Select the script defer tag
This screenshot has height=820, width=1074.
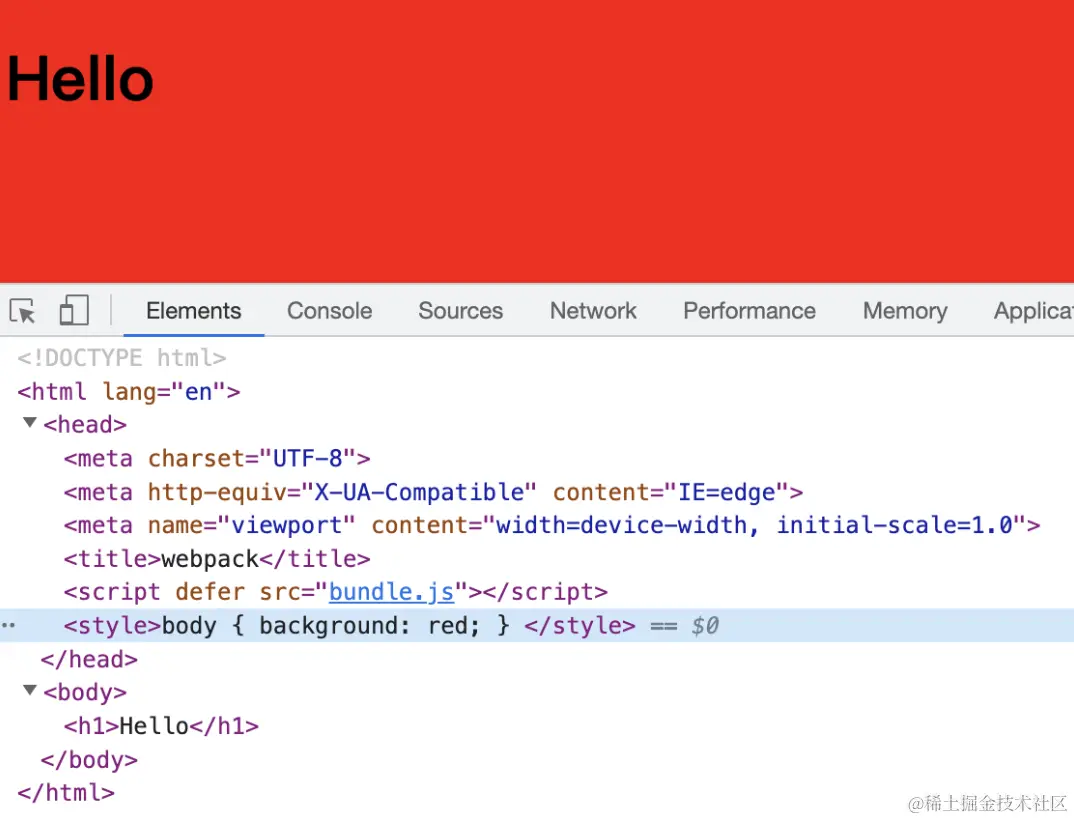[x=336, y=592]
